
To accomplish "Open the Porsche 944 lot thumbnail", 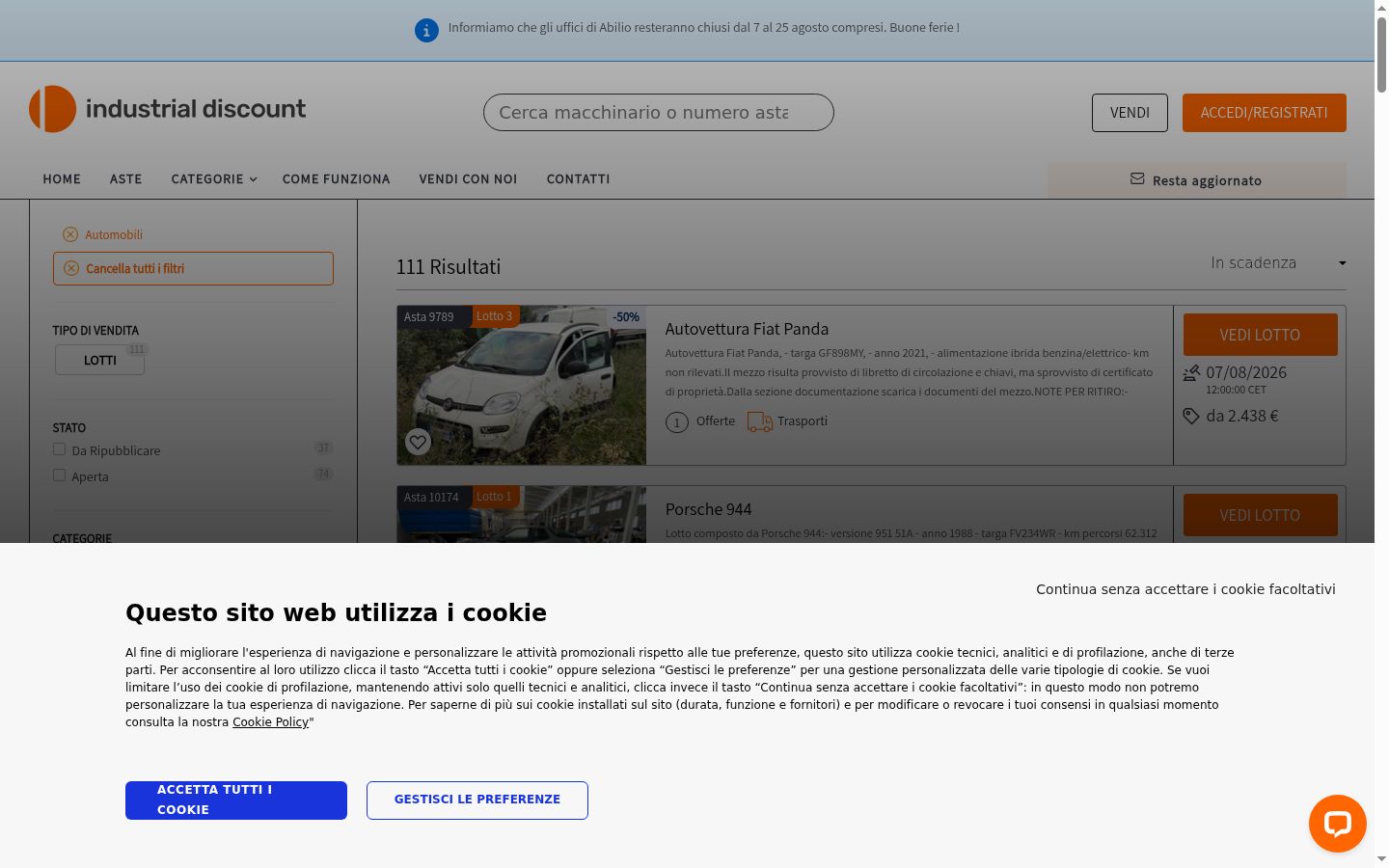I will (521, 515).
